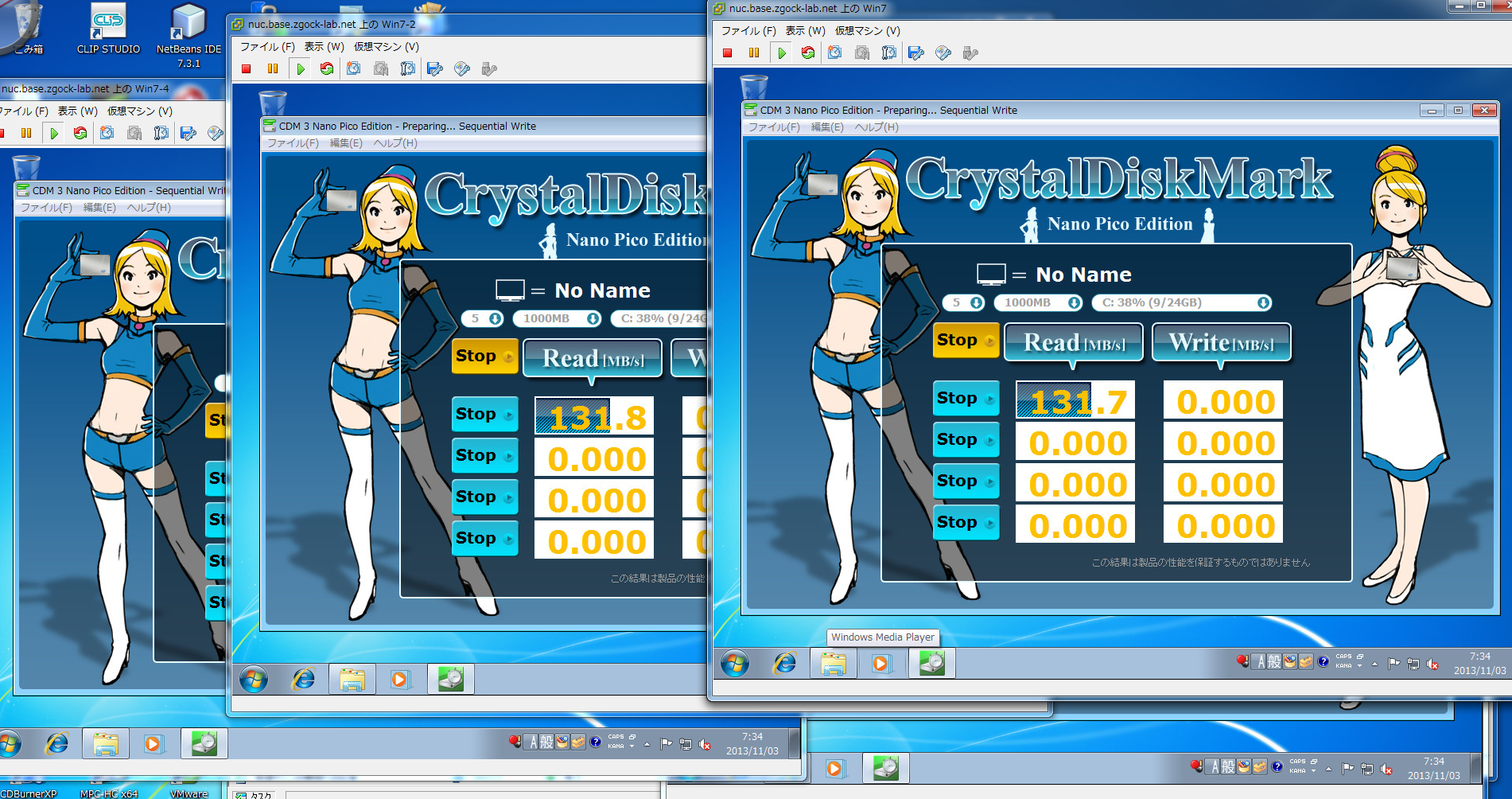Open the NetBeans IDE 7.3.1 desktop shortcut

pyautogui.click(x=189, y=36)
